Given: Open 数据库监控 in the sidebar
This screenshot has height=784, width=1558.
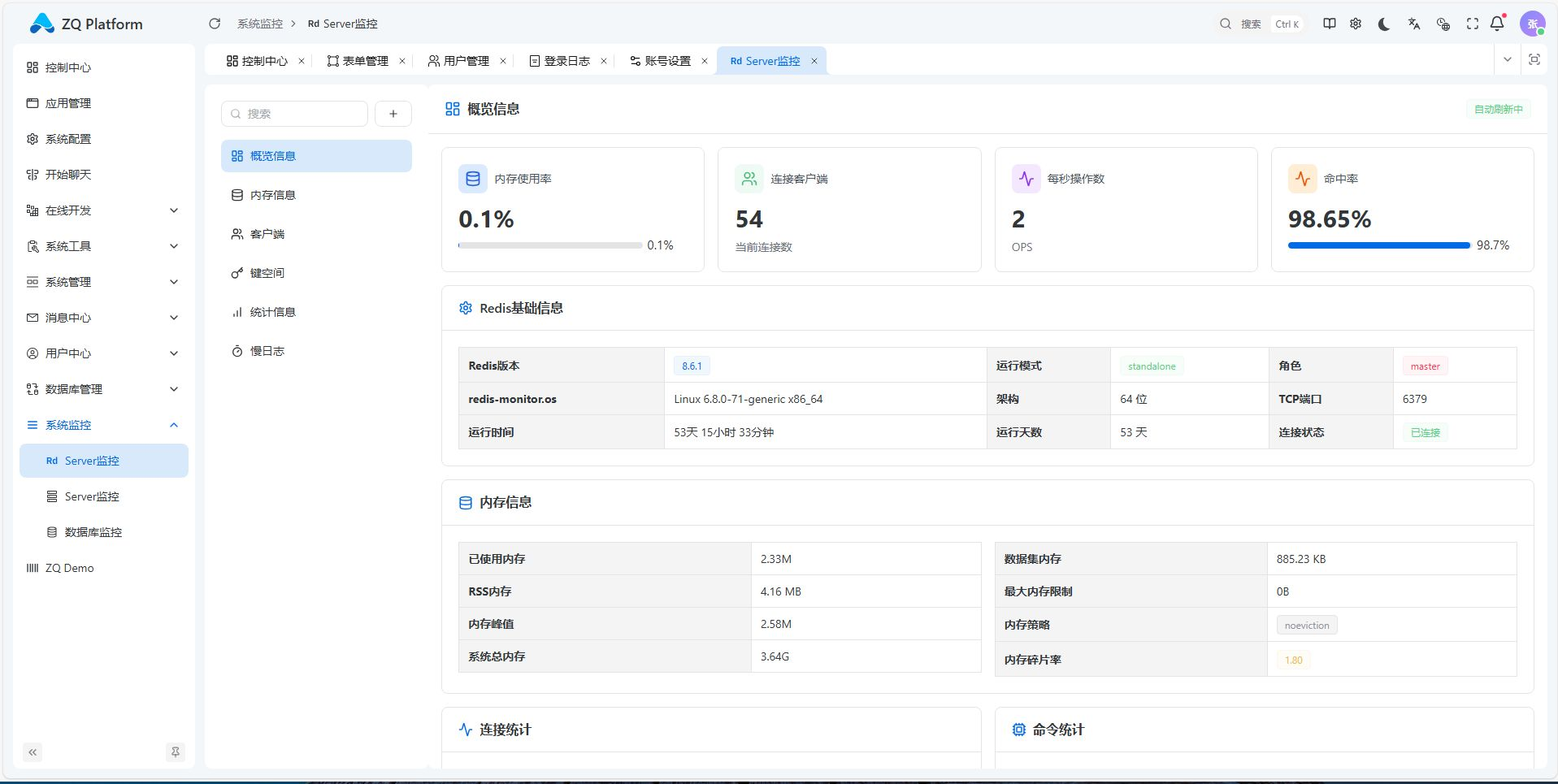Looking at the screenshot, I should point(104,532).
